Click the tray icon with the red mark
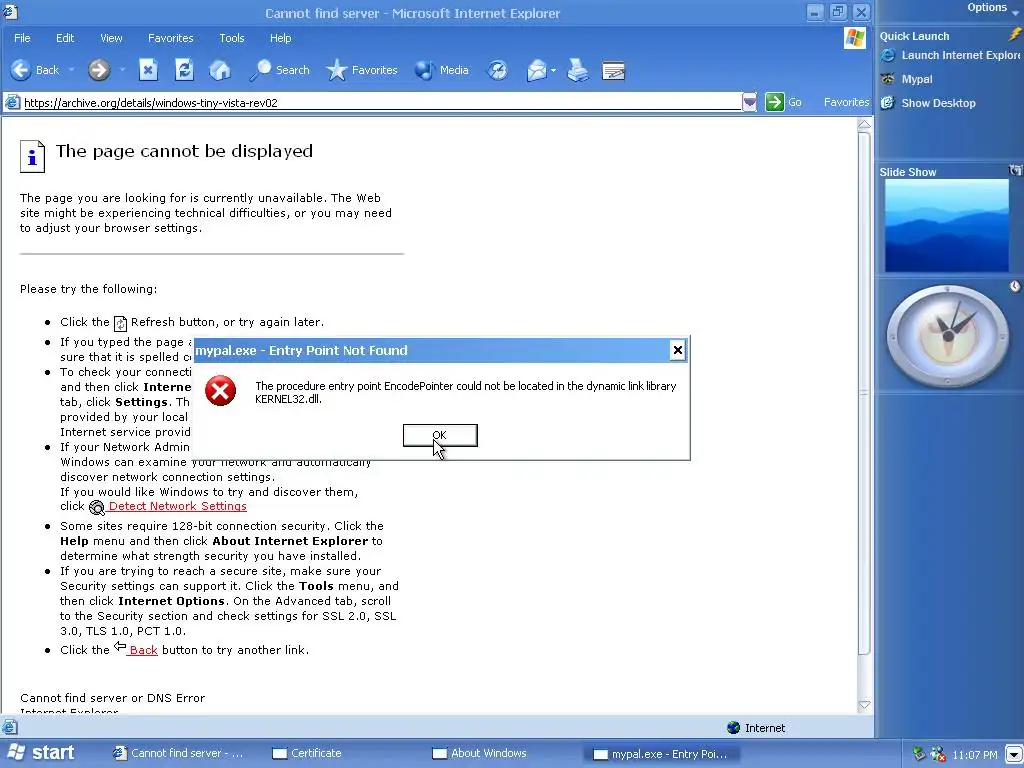This screenshot has width=1024, height=768. (x=938, y=754)
